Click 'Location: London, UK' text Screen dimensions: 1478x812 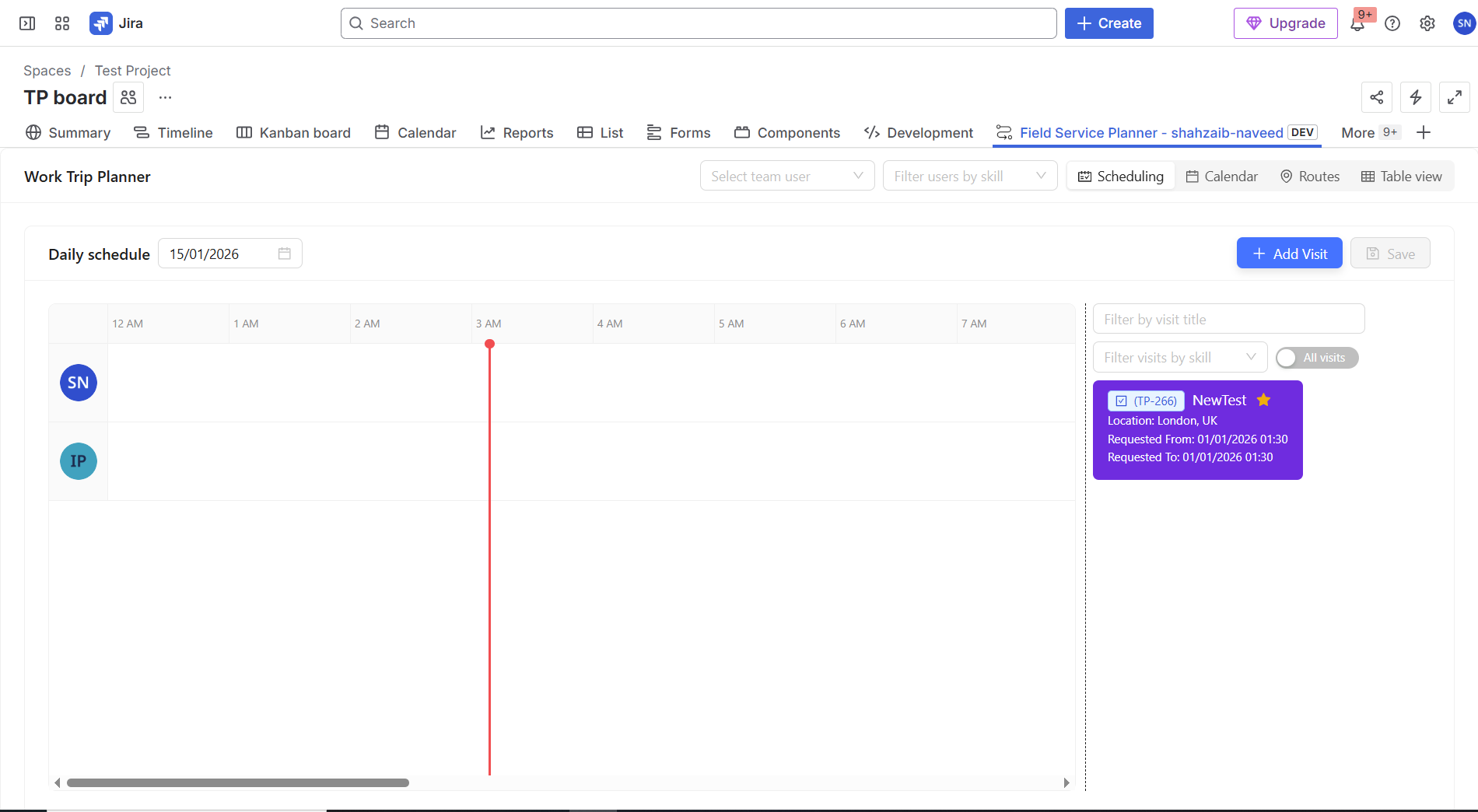pyautogui.click(x=1162, y=421)
